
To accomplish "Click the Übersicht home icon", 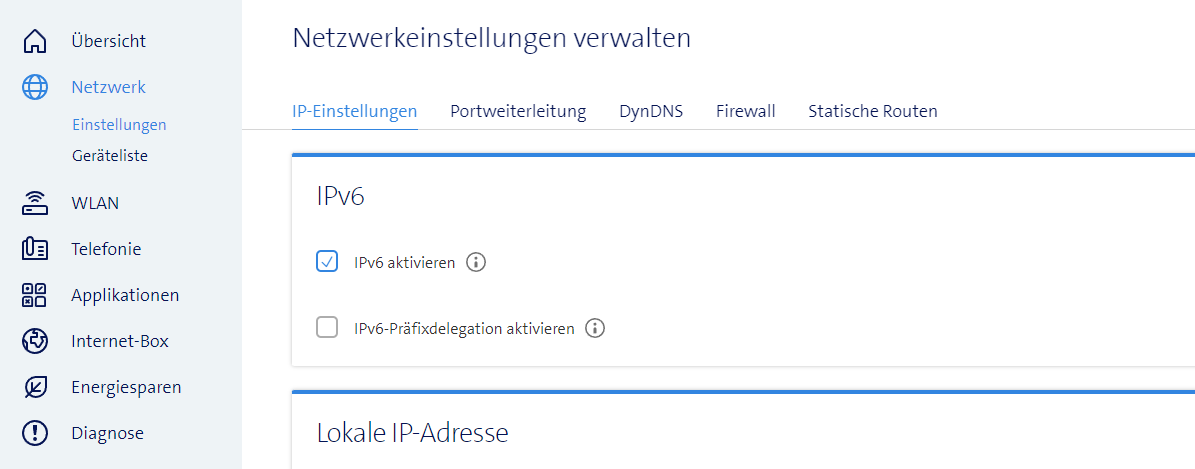I will click(35, 41).
